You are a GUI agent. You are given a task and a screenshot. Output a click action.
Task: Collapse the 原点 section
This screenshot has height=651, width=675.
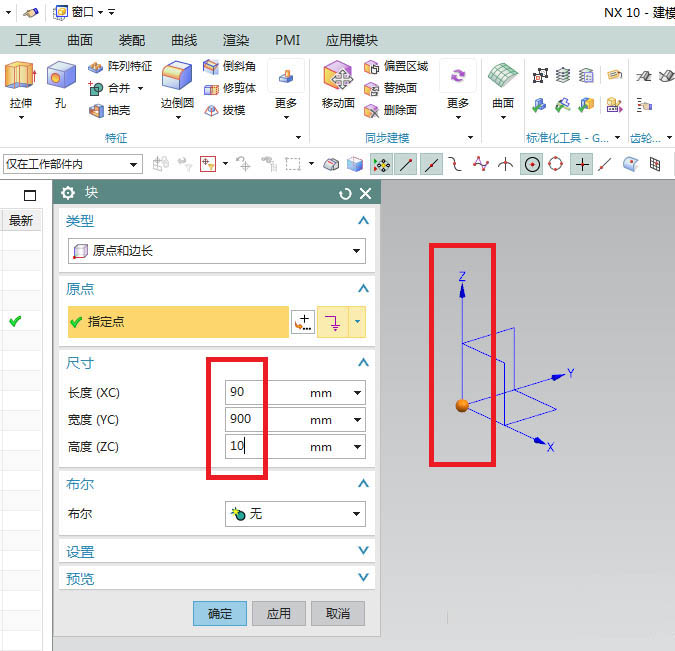[363, 288]
